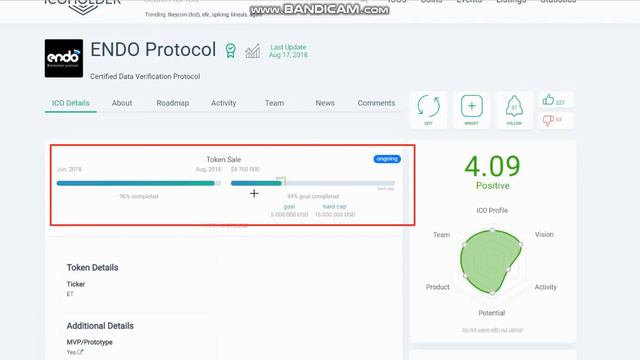
Task: Click the 'ENDO Protocol' title
Action: 153,50
